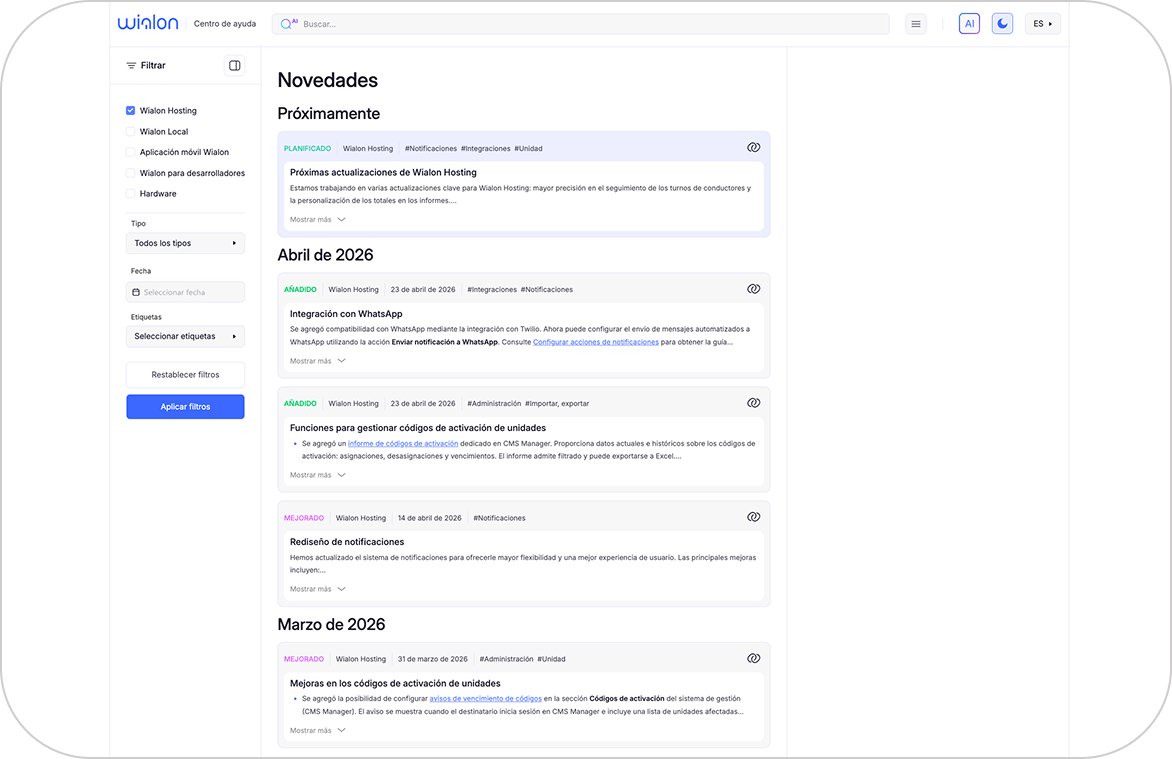1172x759 pixels.
Task: Copy link icon for Rediseño de notificaciones card
Action: click(753, 517)
